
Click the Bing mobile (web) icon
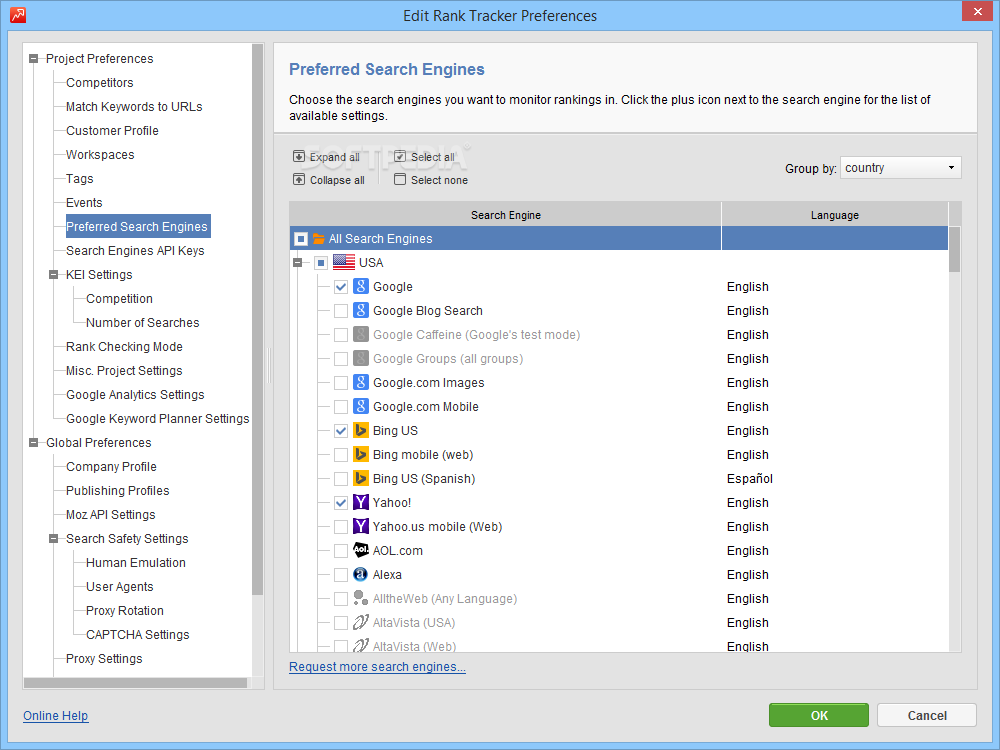click(361, 455)
